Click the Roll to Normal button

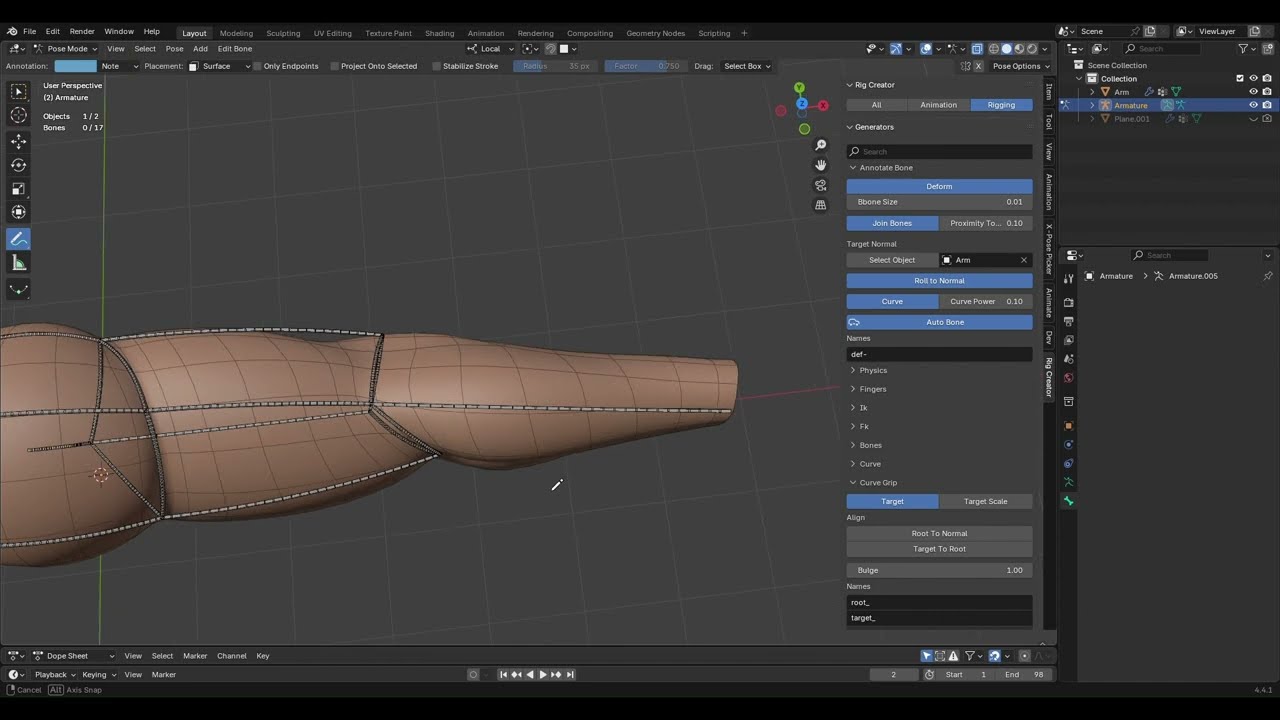(939, 281)
